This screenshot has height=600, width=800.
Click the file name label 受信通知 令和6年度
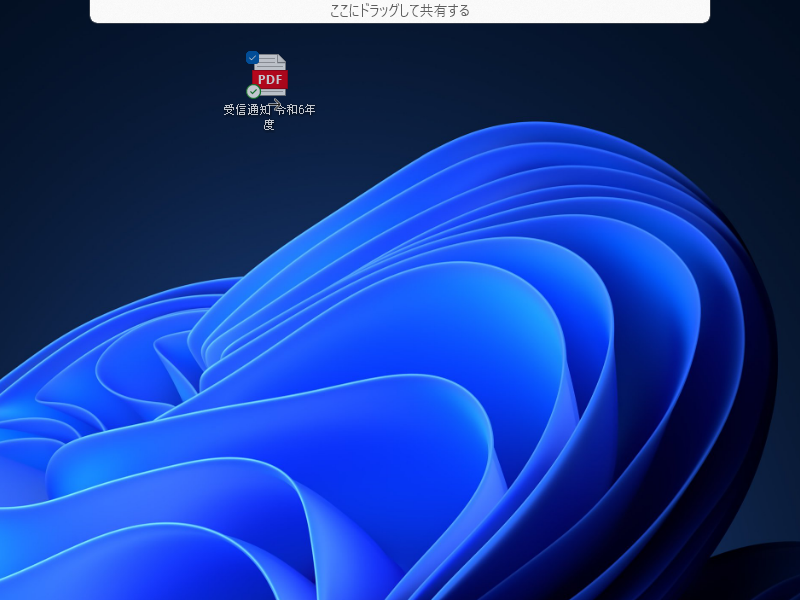pos(269,117)
